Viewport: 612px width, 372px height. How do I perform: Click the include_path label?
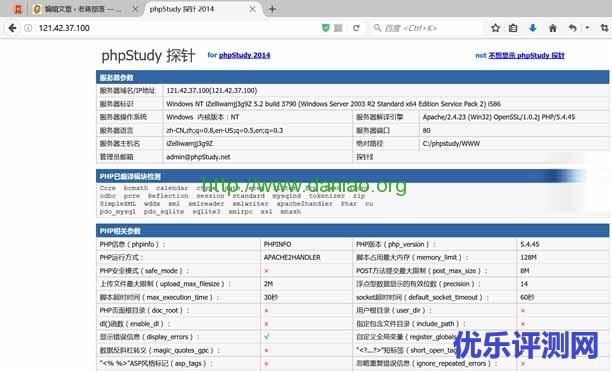411,324
